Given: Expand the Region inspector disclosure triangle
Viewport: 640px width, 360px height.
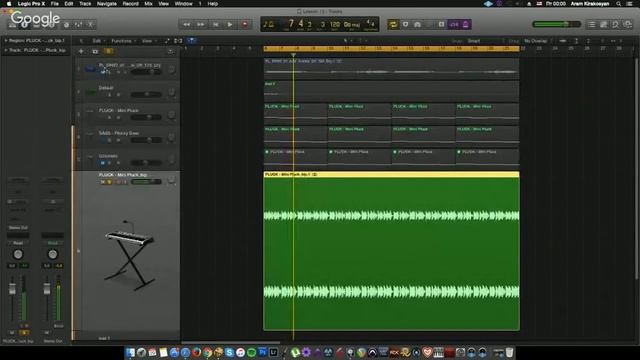Looking at the screenshot, I should coord(6,41).
